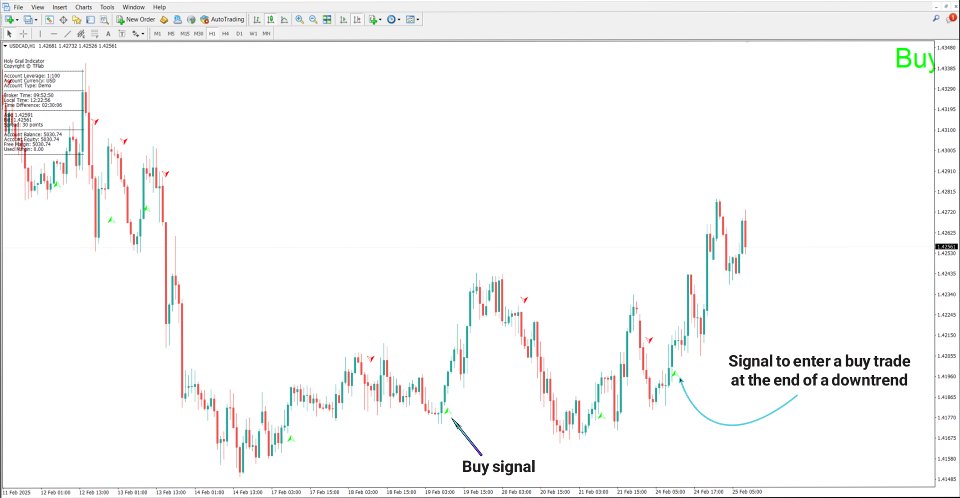Switch chart to Candlesticks mode
Viewport: 960px width, 498px height.
(x=271, y=20)
